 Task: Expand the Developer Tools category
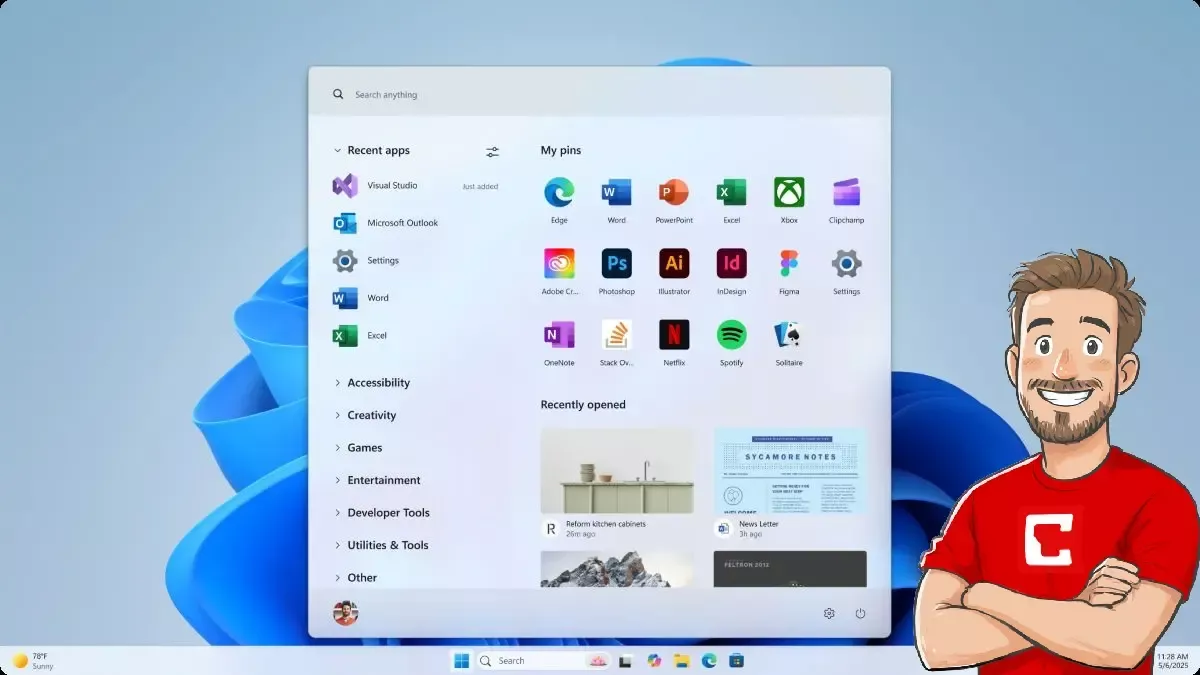pyautogui.click(x=388, y=513)
